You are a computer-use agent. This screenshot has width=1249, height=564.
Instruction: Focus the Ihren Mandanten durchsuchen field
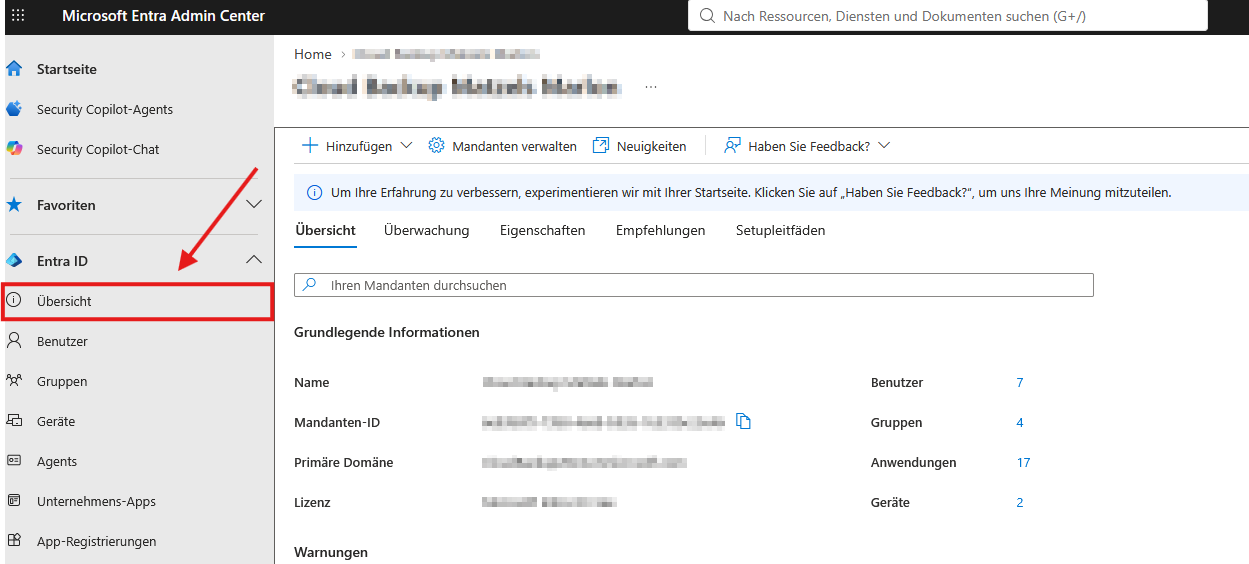click(694, 285)
